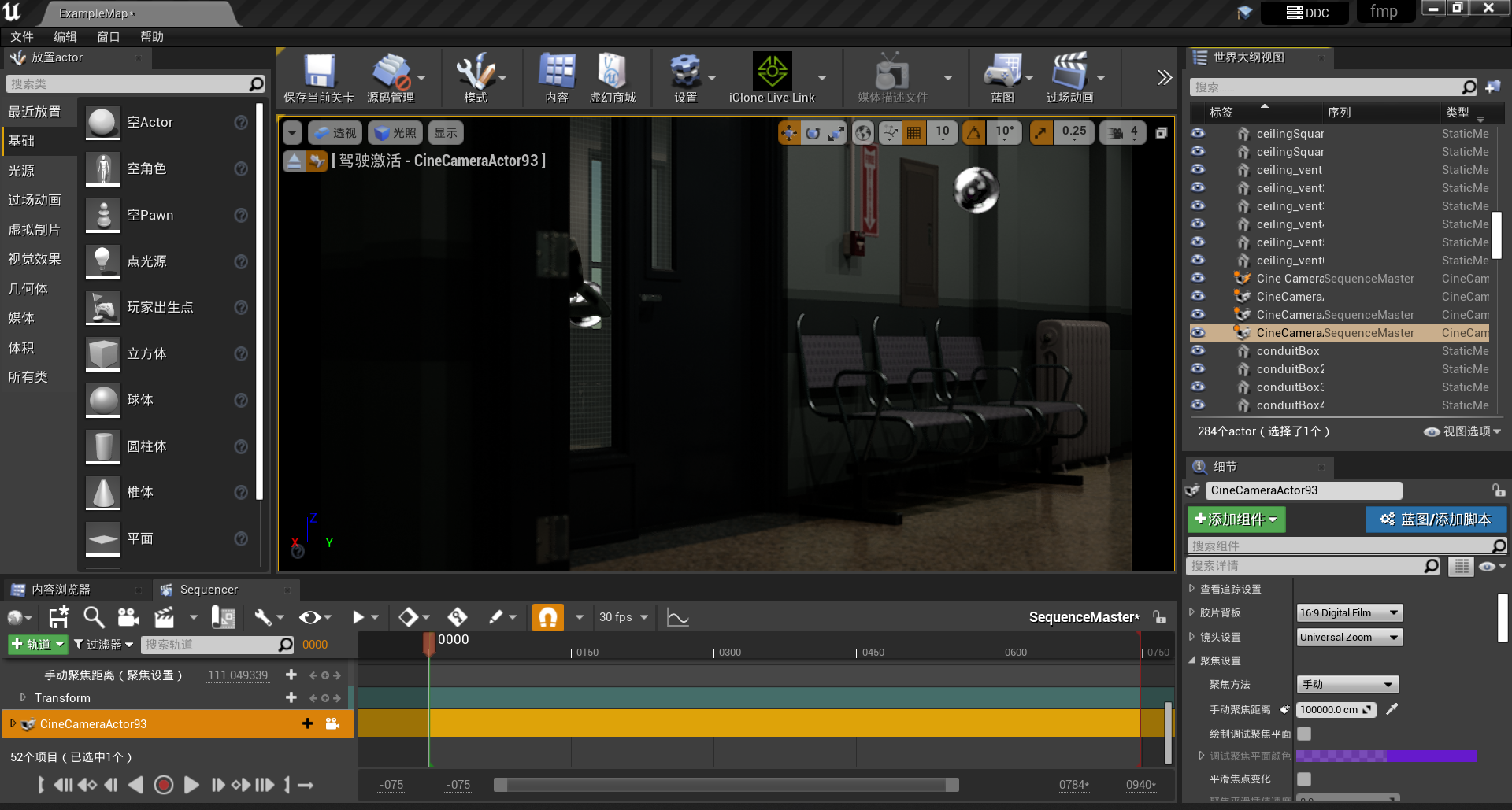Open the Blueprints toolbar icon
Image resolution: width=1512 pixels, height=810 pixels.
(x=1002, y=72)
